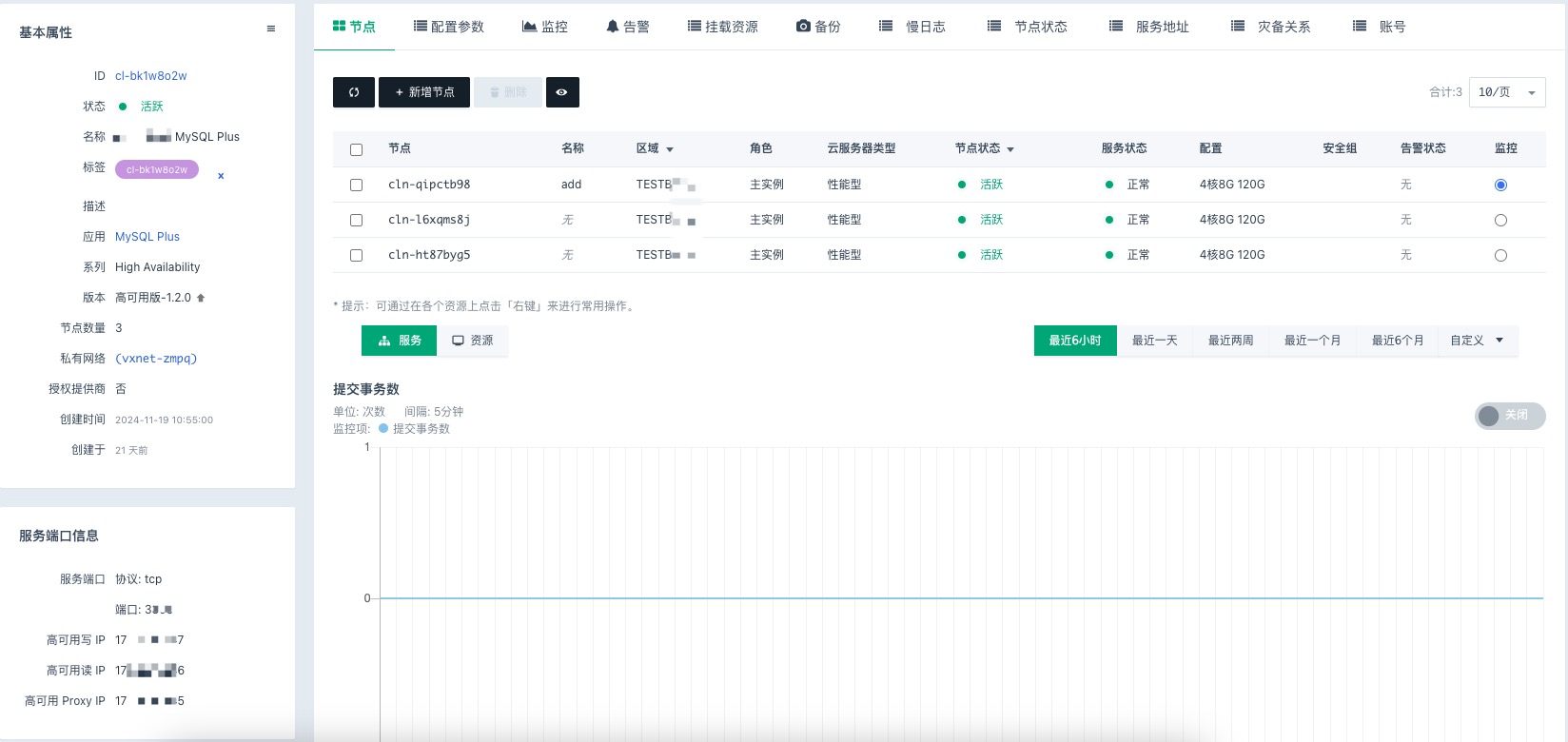1568x742 pixels.
Task: Open the 节点状态 column filter dropdown
Action: 1010,149
